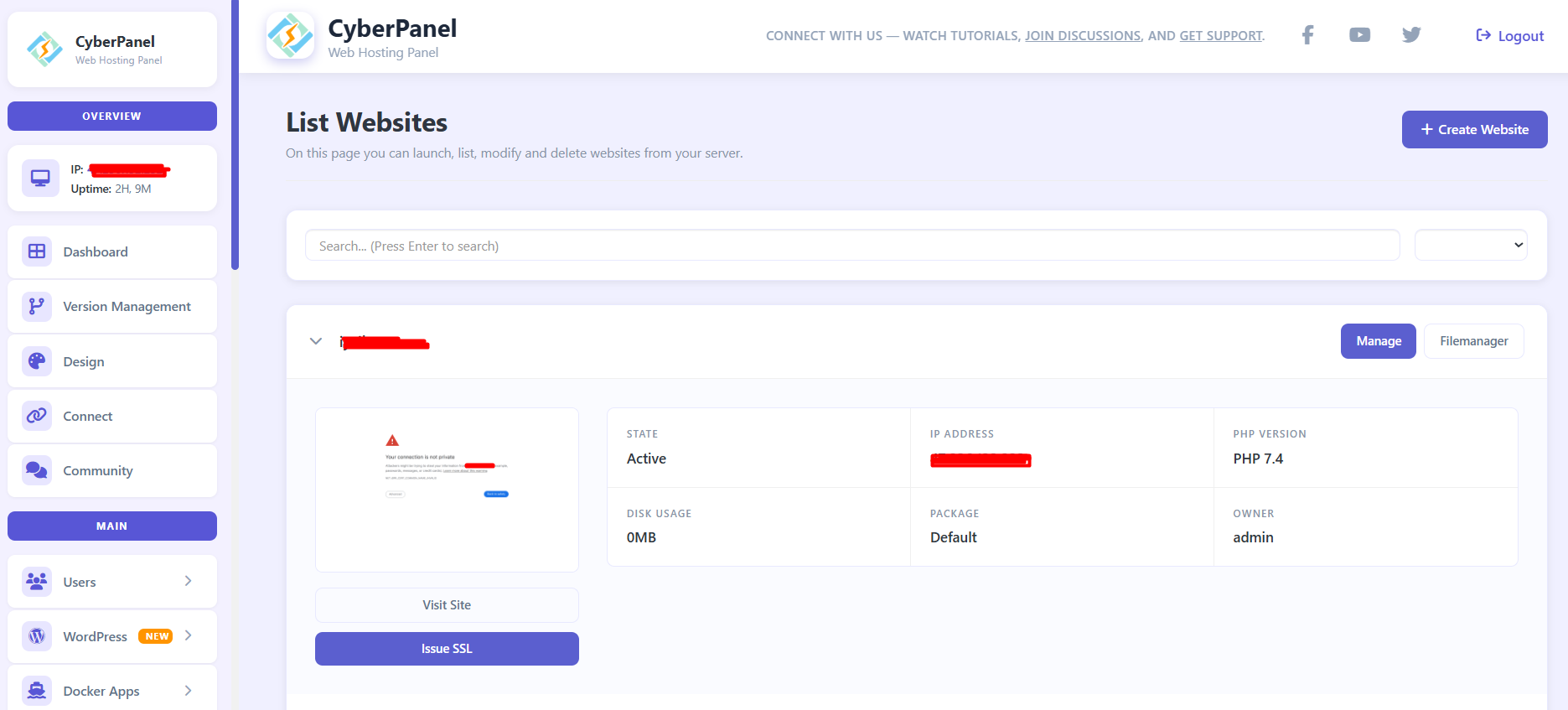Screen dimensions: 1568x710
Task: Click the PHP 7.4 version value
Action: 1258,459
